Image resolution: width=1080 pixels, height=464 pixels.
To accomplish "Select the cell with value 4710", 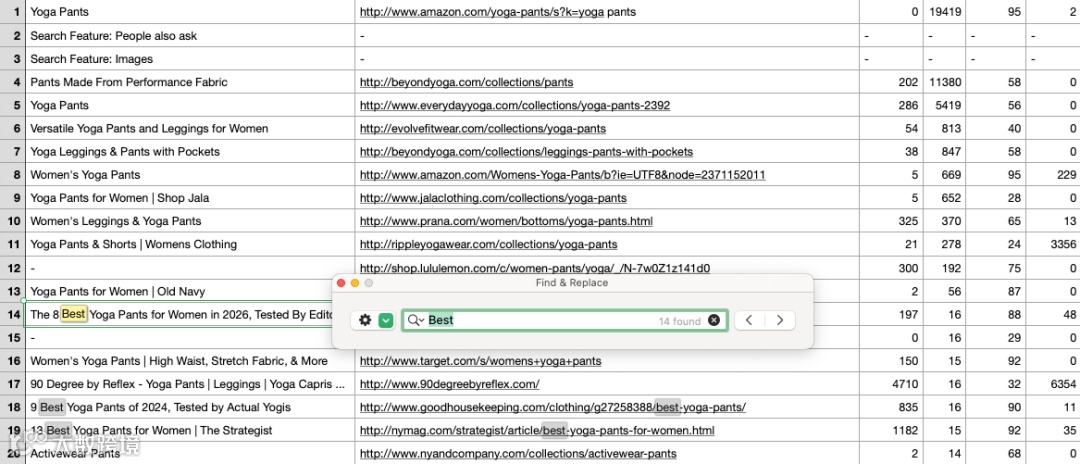I will 891,384.
